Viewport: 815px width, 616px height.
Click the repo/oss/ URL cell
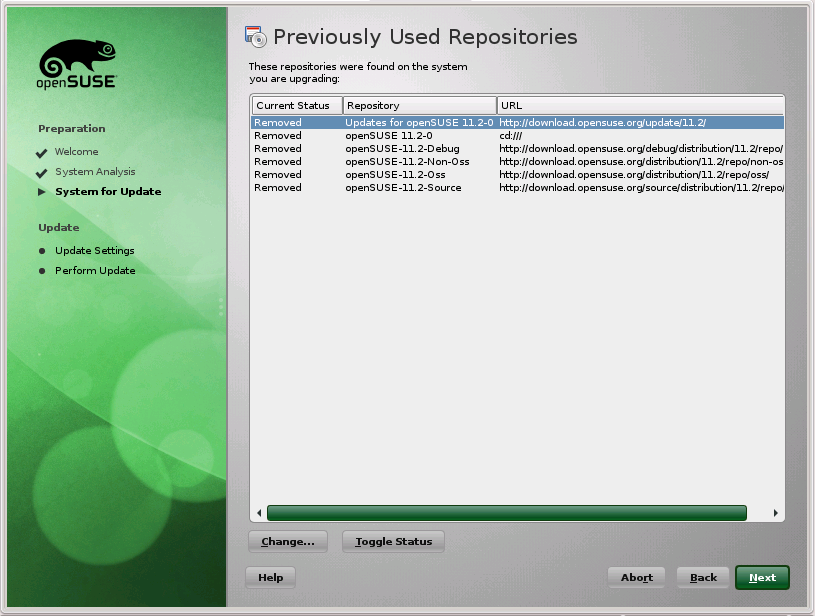[634, 175]
